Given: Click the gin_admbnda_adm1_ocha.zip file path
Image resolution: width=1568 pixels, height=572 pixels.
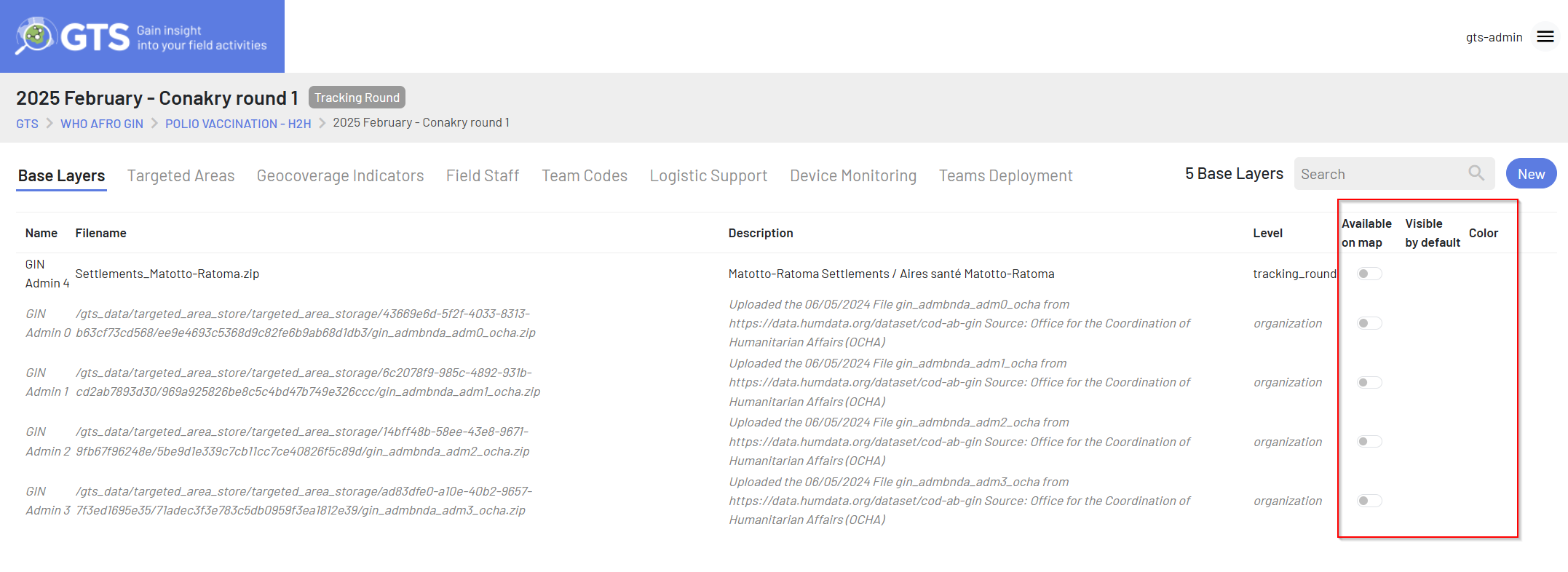Looking at the screenshot, I should [308, 382].
